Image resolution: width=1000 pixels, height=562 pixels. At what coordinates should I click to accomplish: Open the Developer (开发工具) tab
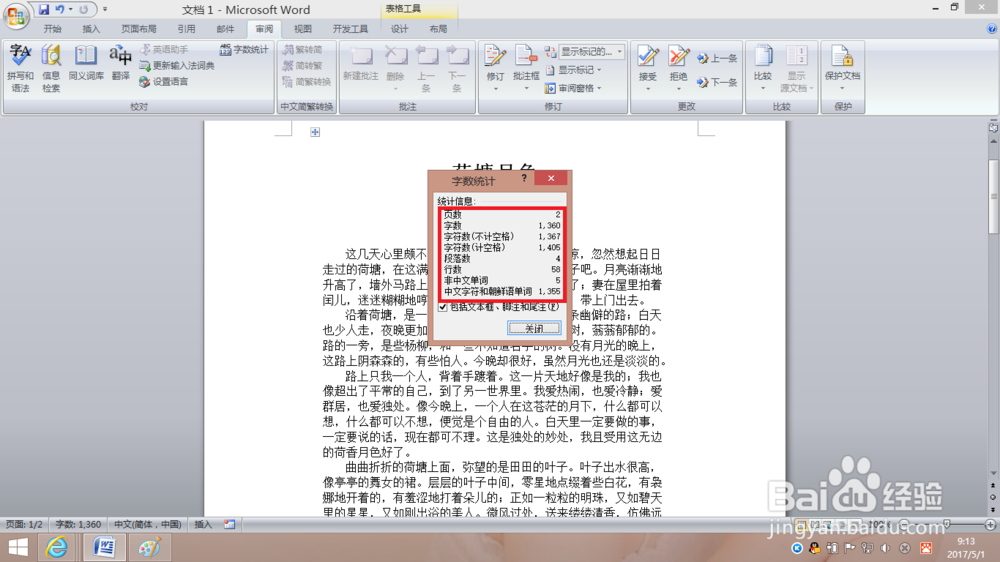[350, 29]
